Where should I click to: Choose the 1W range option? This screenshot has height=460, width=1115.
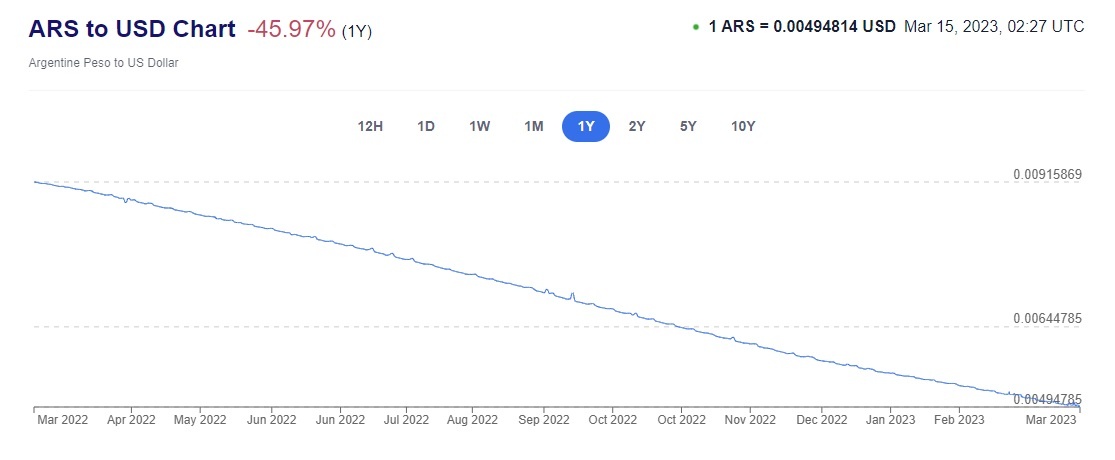pos(479,126)
